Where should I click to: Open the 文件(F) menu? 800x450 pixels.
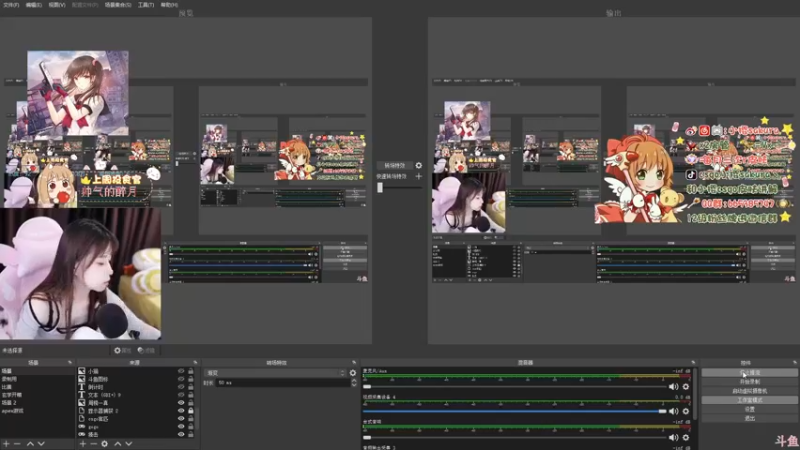pos(11,5)
